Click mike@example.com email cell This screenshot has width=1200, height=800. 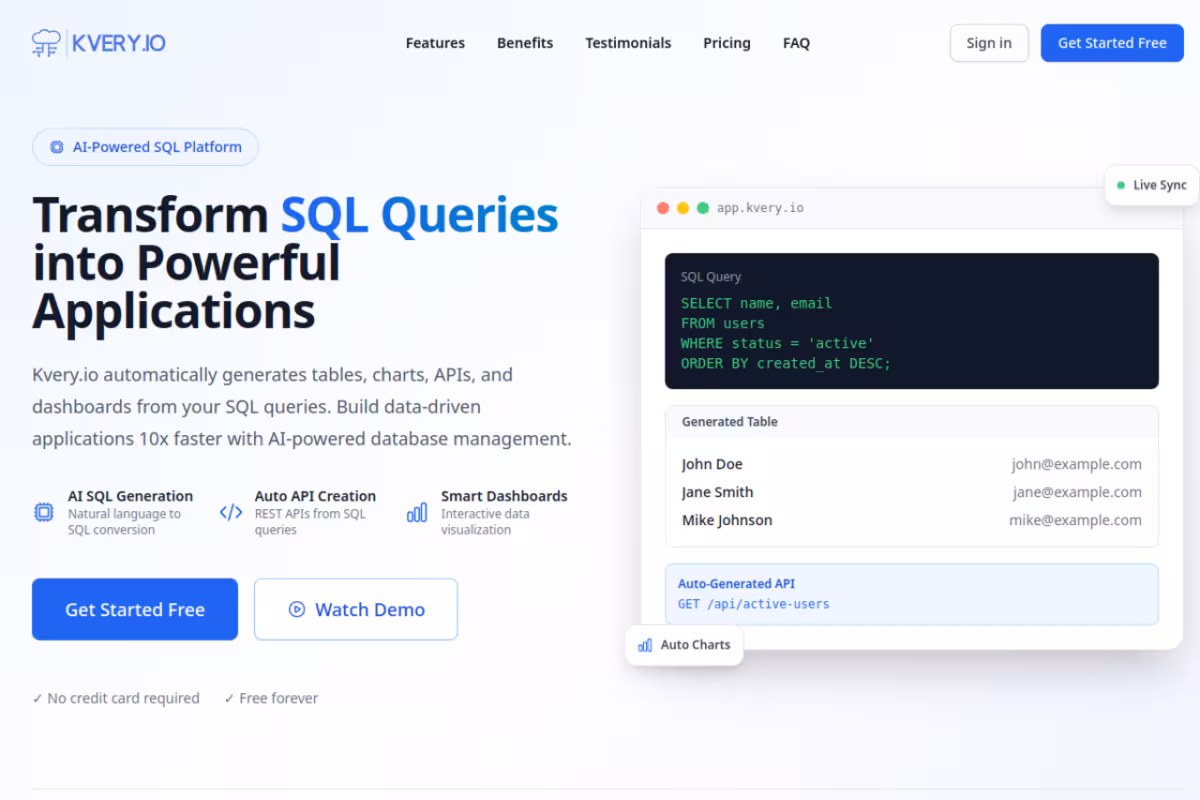click(1075, 520)
